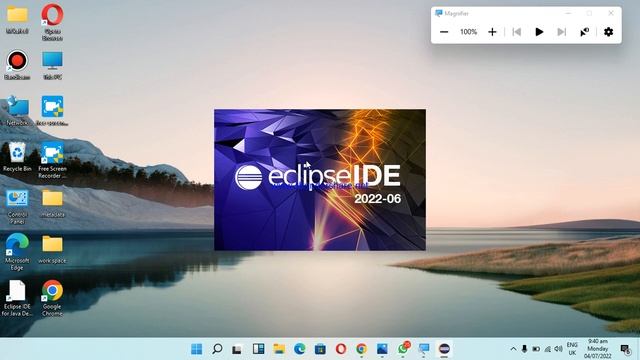This screenshot has height=360, width=640.
Task: Click the network tray icon
Action: tap(547, 349)
